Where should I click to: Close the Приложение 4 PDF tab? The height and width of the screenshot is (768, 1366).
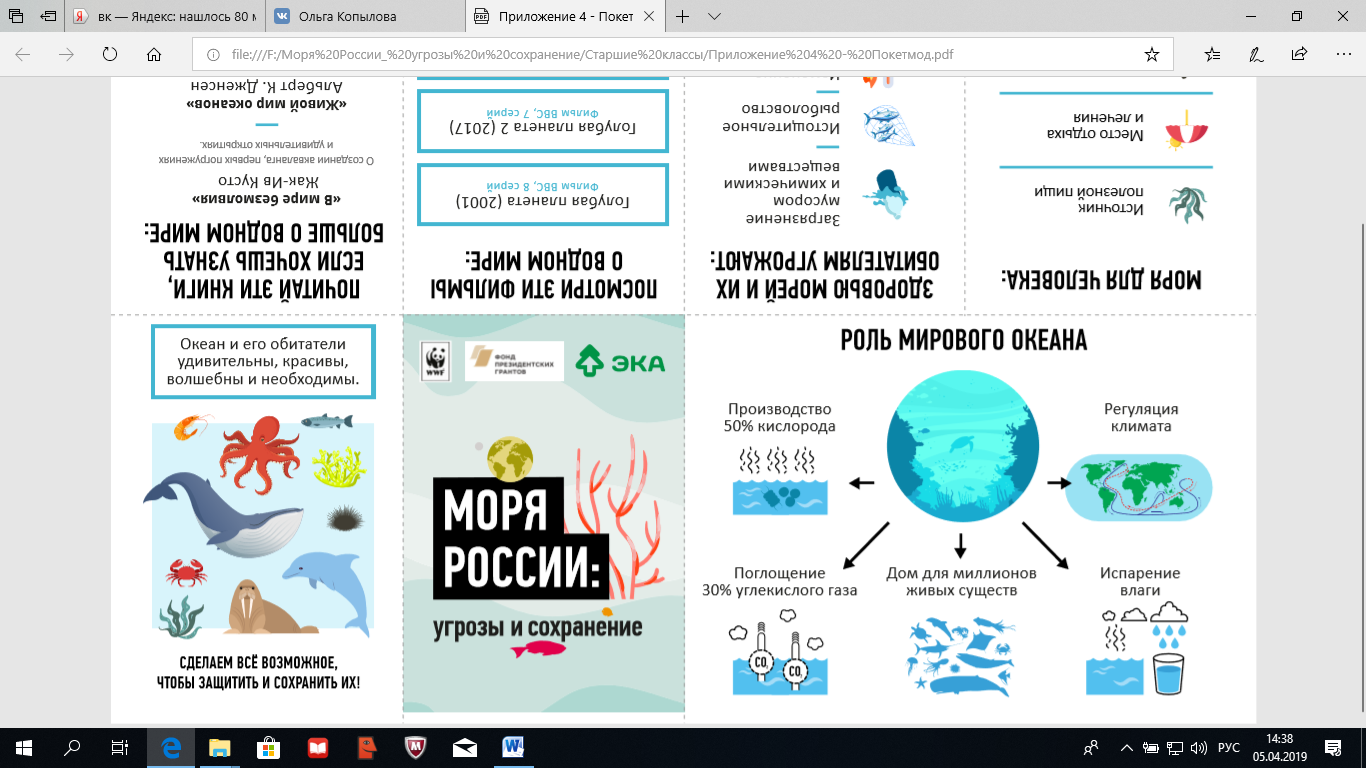[649, 17]
